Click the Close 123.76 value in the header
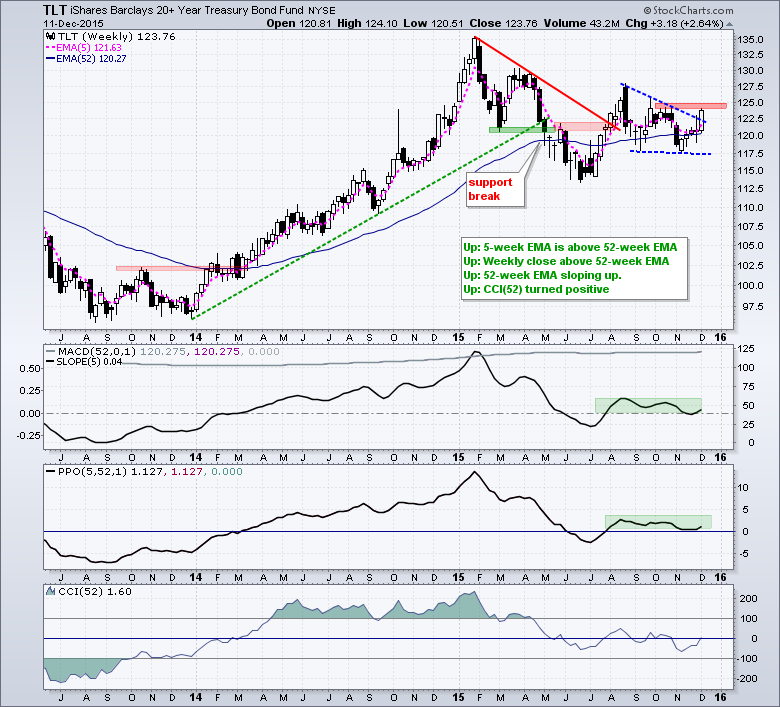 coord(503,23)
